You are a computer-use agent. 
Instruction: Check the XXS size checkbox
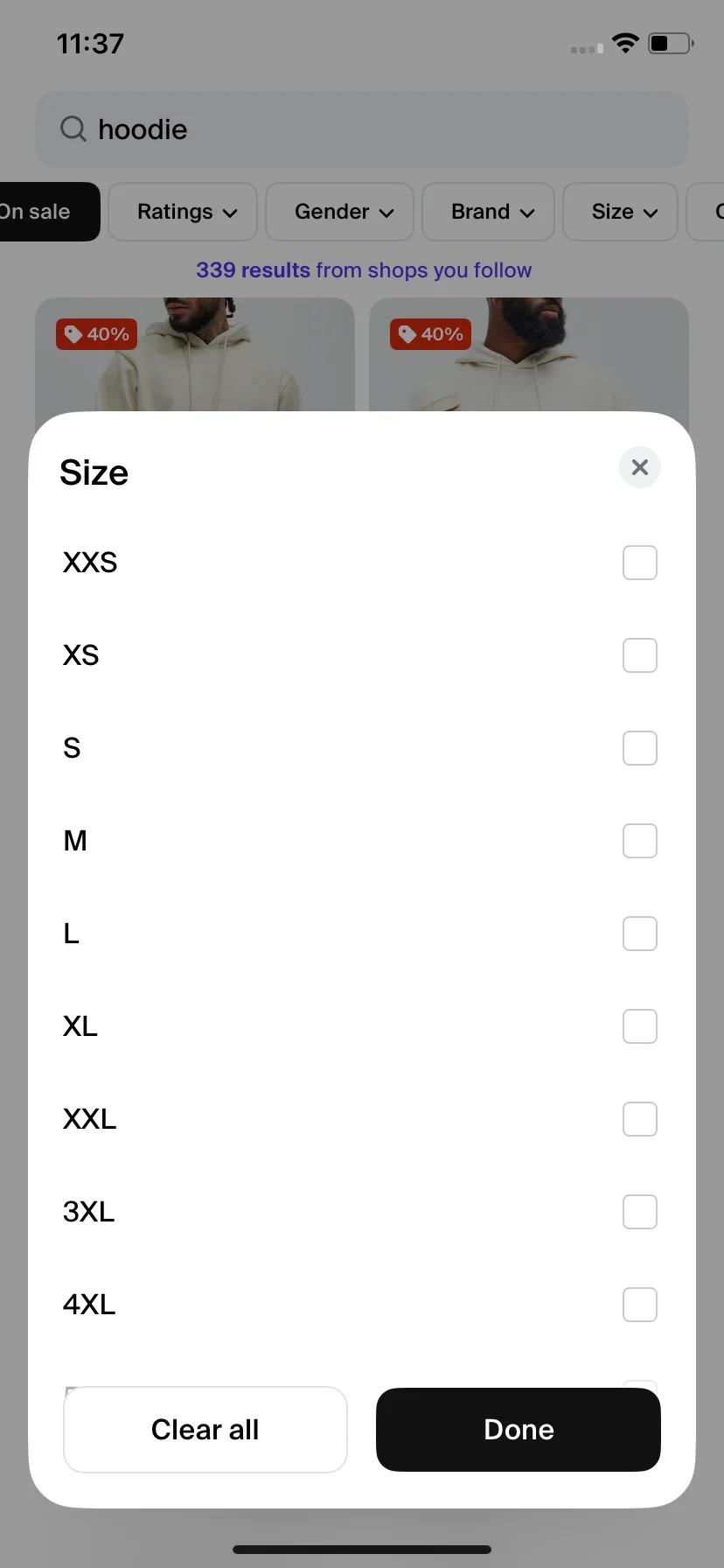click(639, 563)
